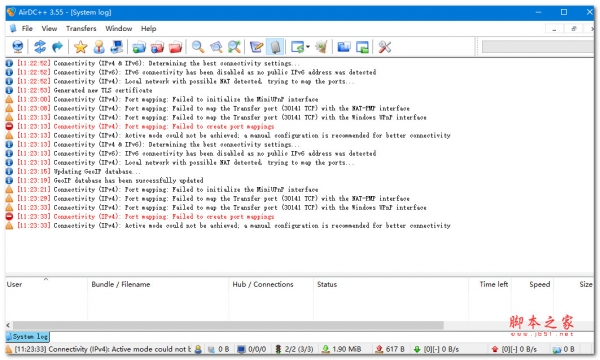Open Favorite Hubs with the star icon

[x=80, y=47]
